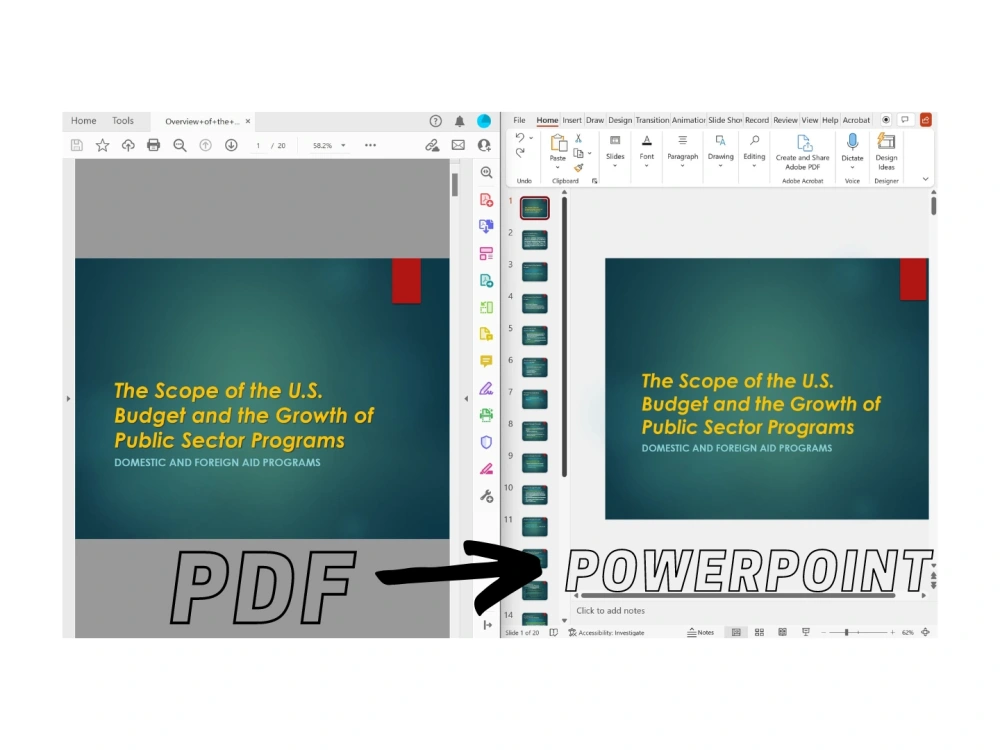Image resolution: width=1000 pixels, height=750 pixels.
Task: Click the PowerPoint Undo arrow
Action: pyautogui.click(x=520, y=138)
